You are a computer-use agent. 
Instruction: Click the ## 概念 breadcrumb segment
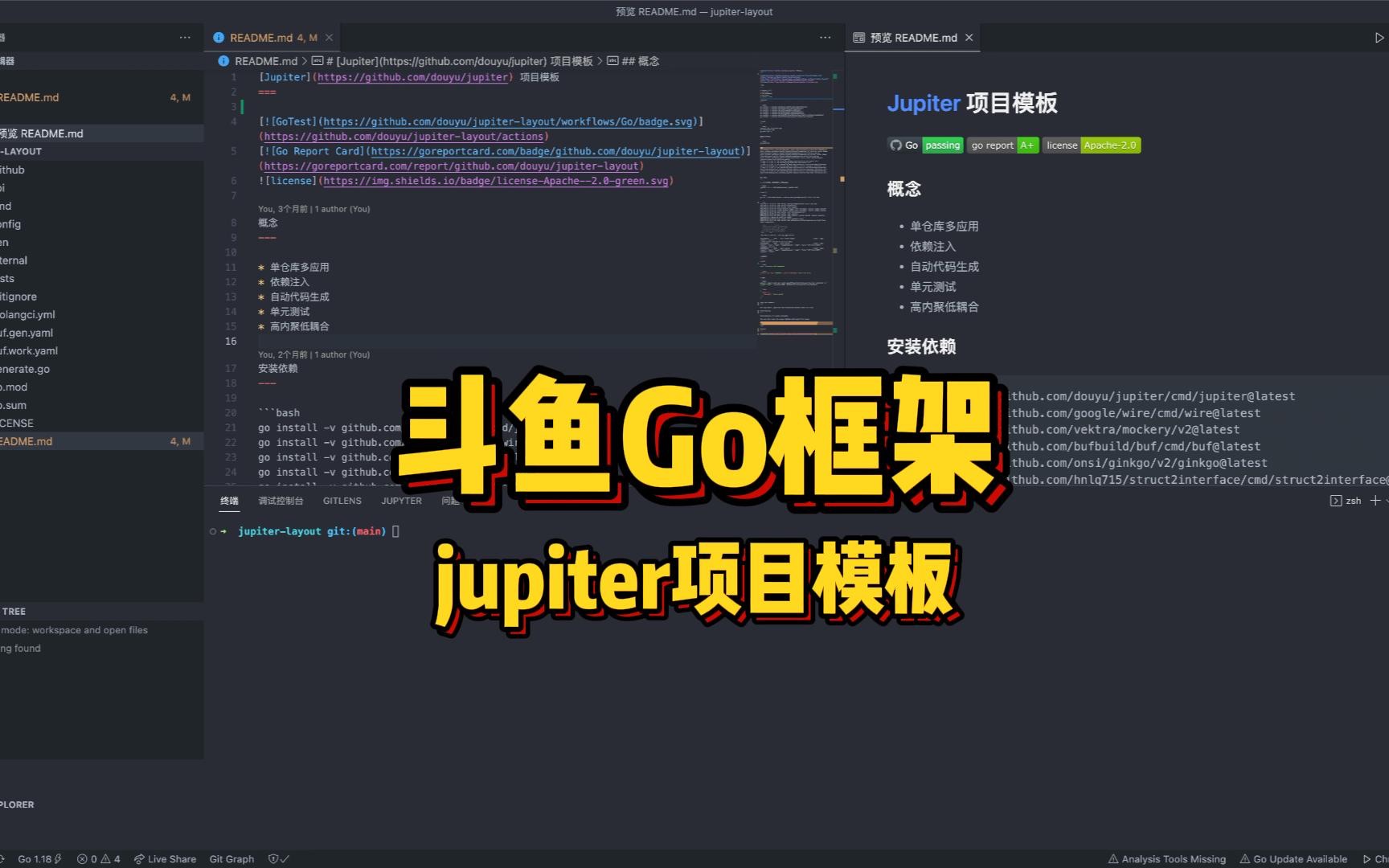[633, 61]
